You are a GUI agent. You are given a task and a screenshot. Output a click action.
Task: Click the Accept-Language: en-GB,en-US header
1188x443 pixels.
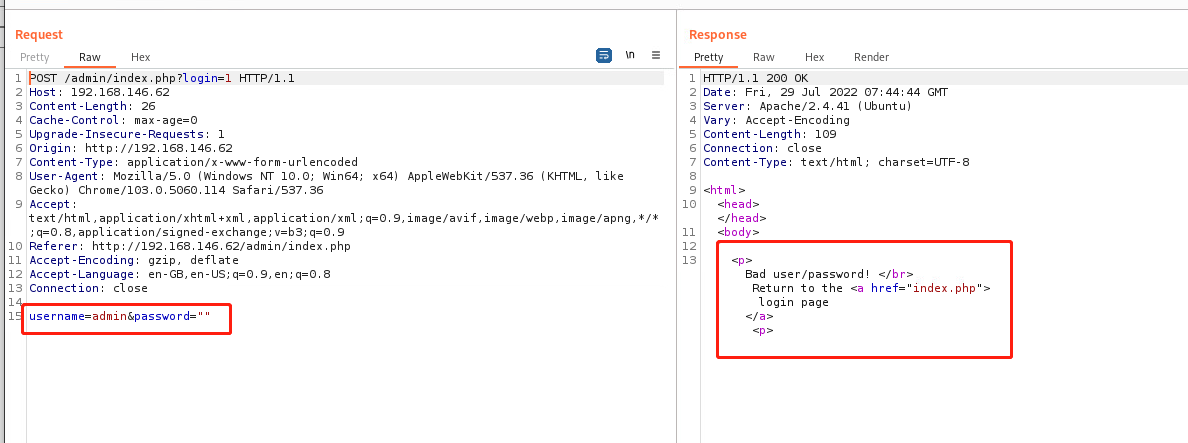[x=180, y=274]
